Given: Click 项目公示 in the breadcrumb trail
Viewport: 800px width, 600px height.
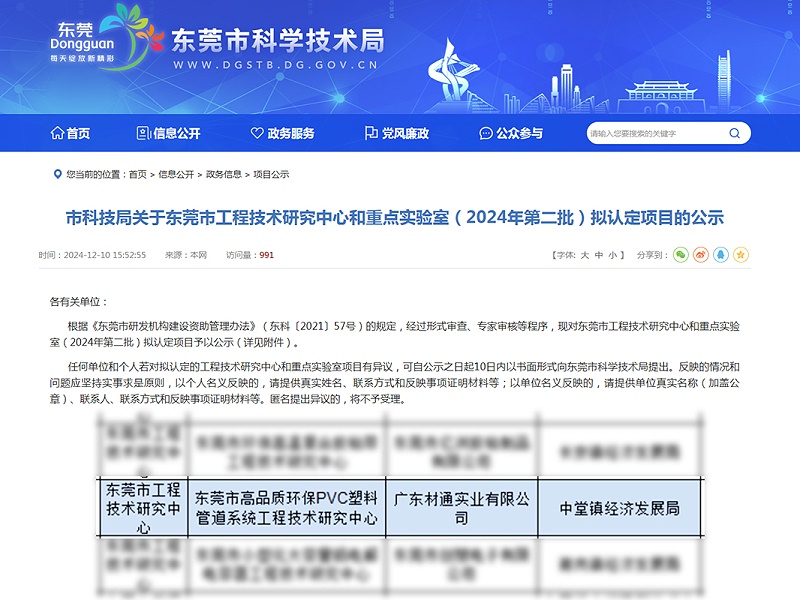Looking at the screenshot, I should tap(271, 174).
